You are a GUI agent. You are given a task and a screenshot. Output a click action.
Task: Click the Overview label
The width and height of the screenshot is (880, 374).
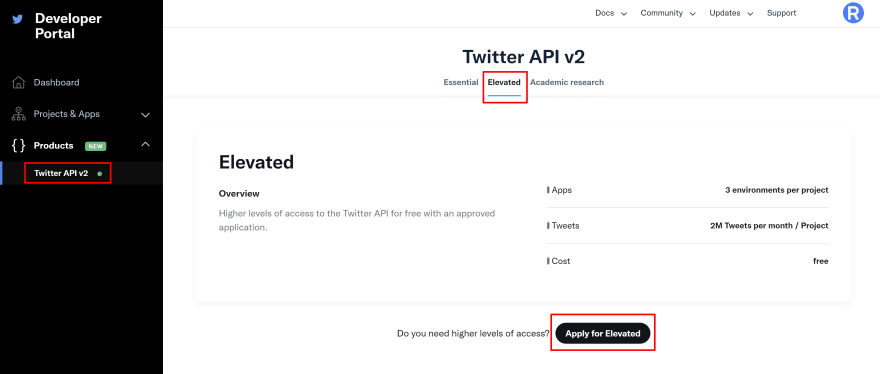point(239,194)
